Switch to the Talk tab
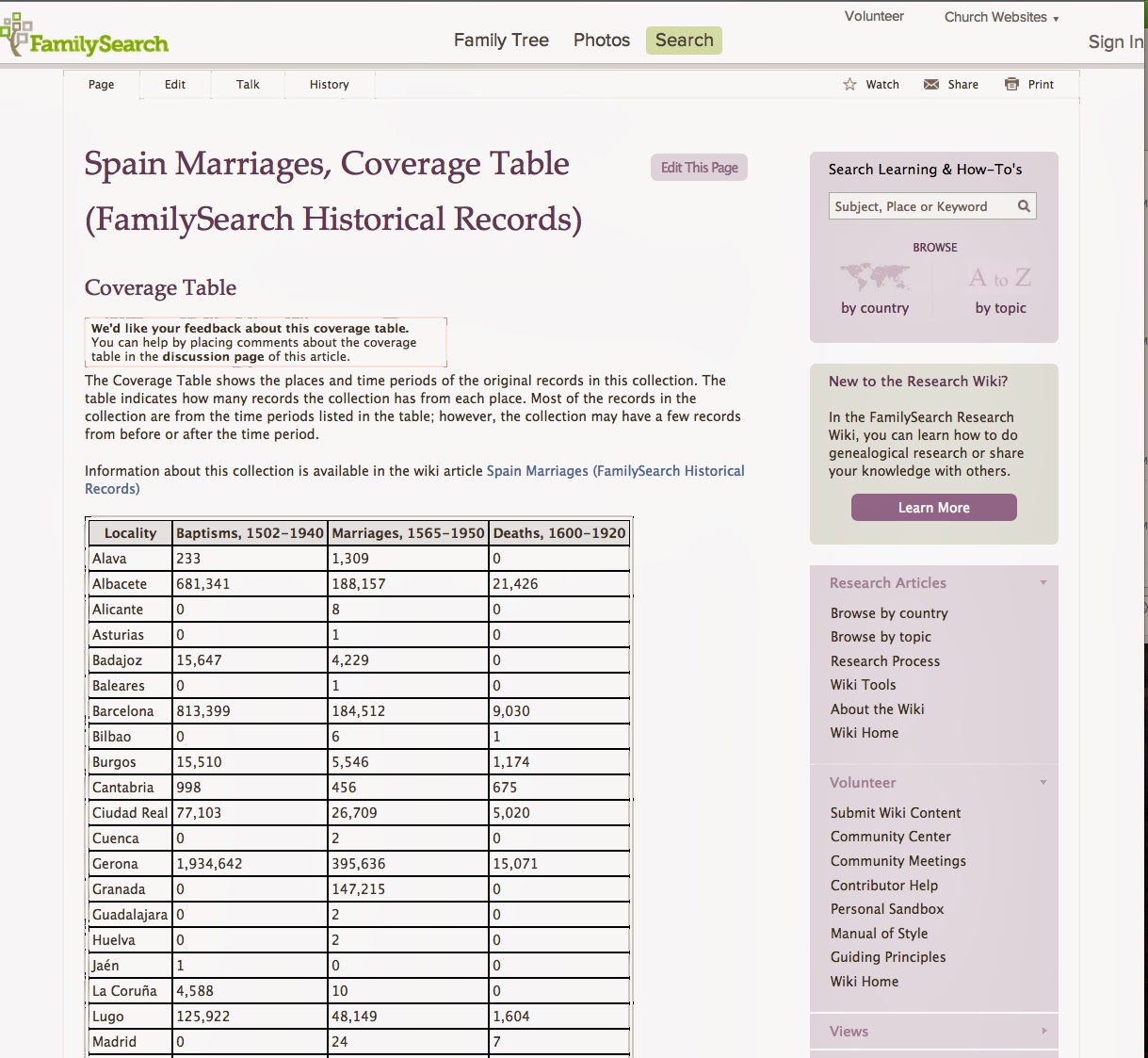This screenshot has height=1058, width=1148. [248, 85]
